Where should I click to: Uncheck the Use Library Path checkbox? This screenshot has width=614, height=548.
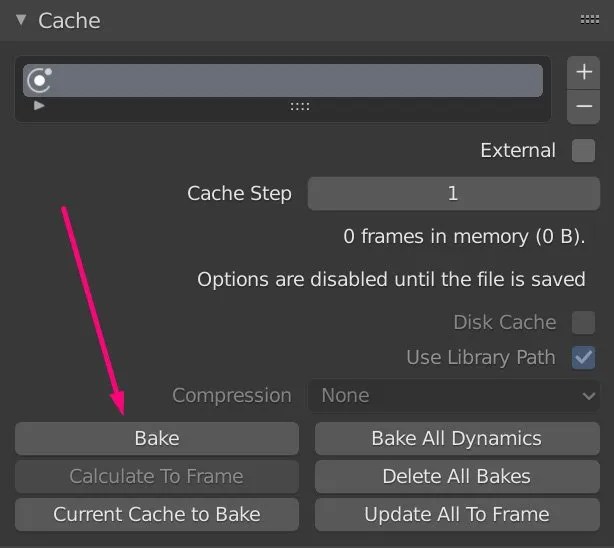(583, 357)
